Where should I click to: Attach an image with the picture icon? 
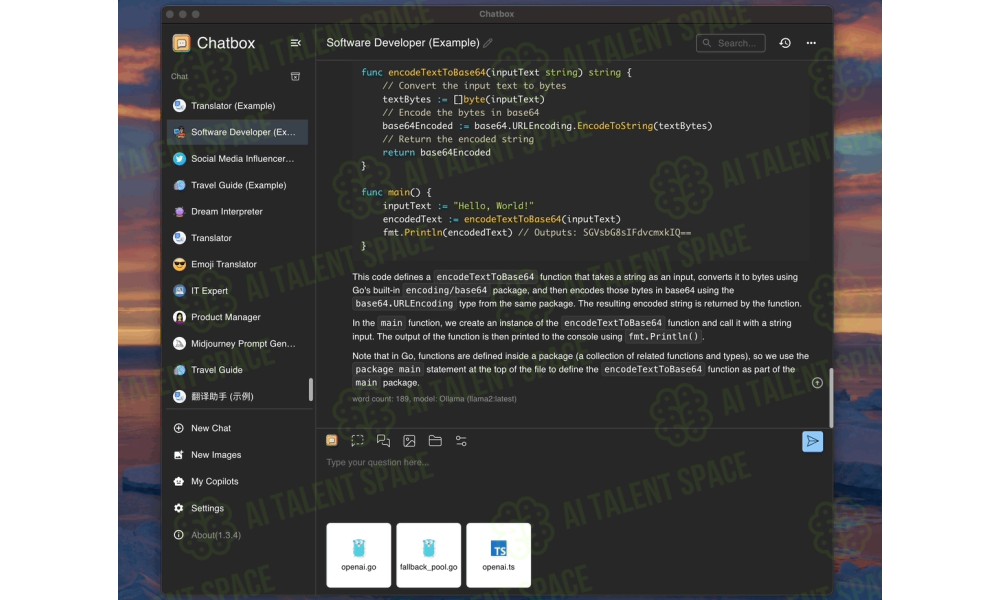(409, 441)
